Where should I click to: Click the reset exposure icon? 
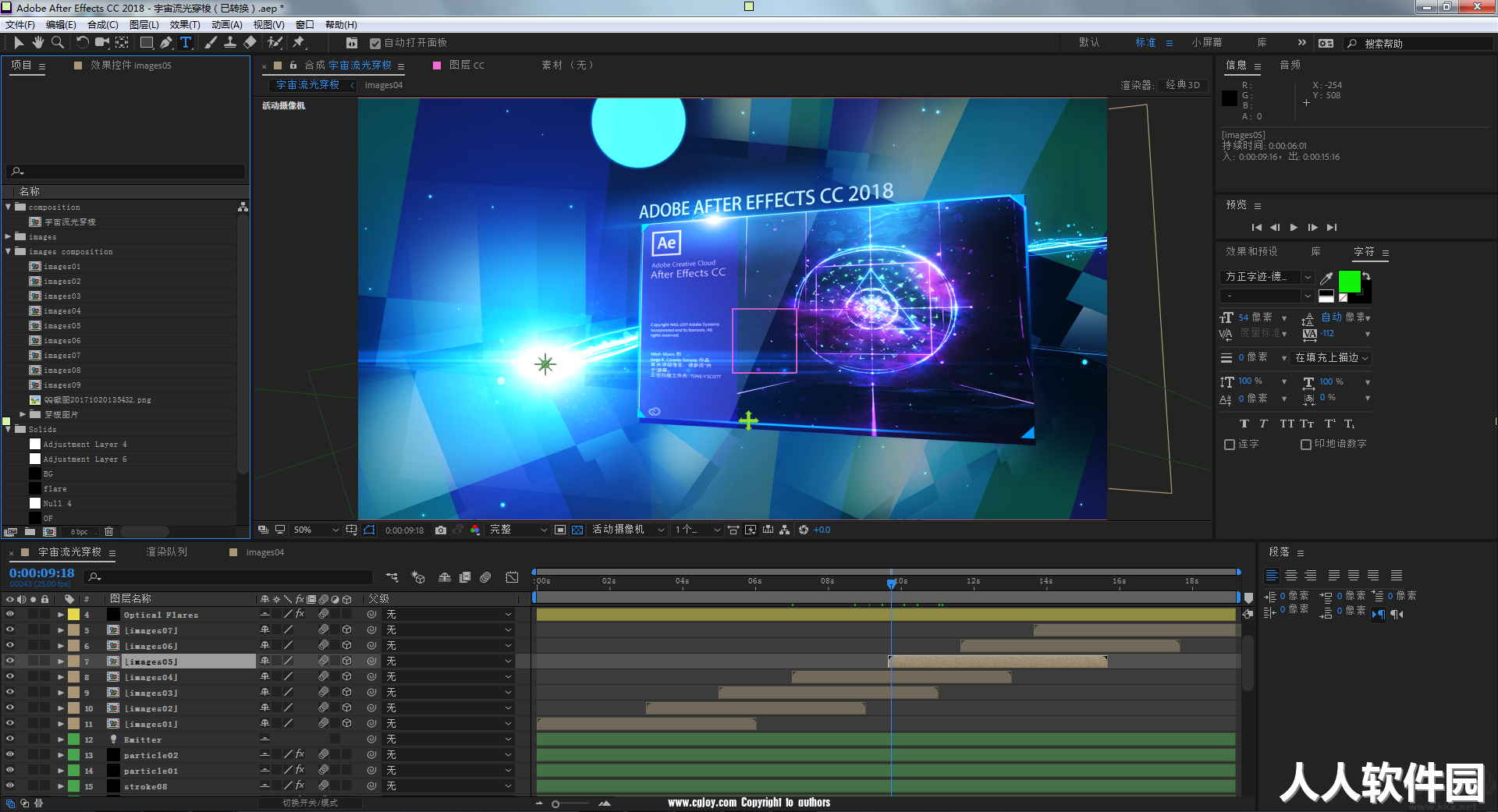[x=804, y=530]
